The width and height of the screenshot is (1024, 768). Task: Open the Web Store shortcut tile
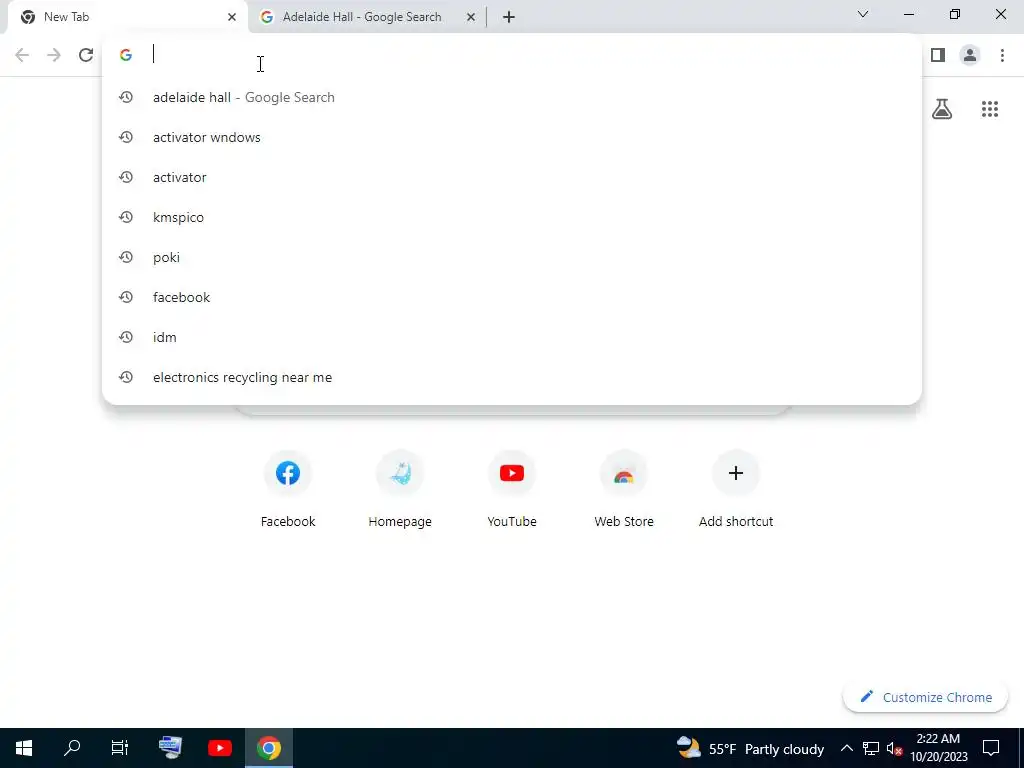pos(624,488)
